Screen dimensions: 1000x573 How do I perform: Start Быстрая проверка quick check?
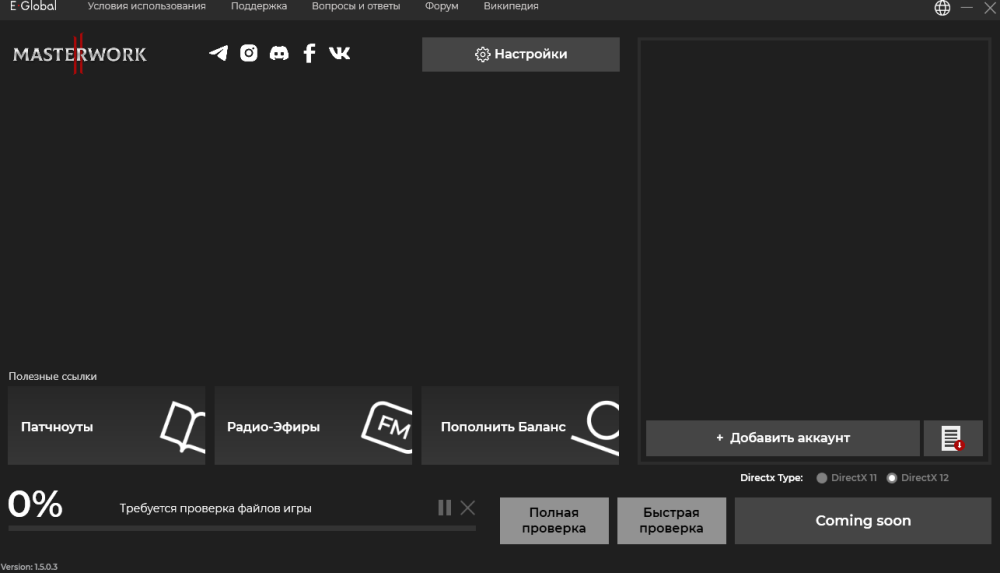click(x=671, y=521)
